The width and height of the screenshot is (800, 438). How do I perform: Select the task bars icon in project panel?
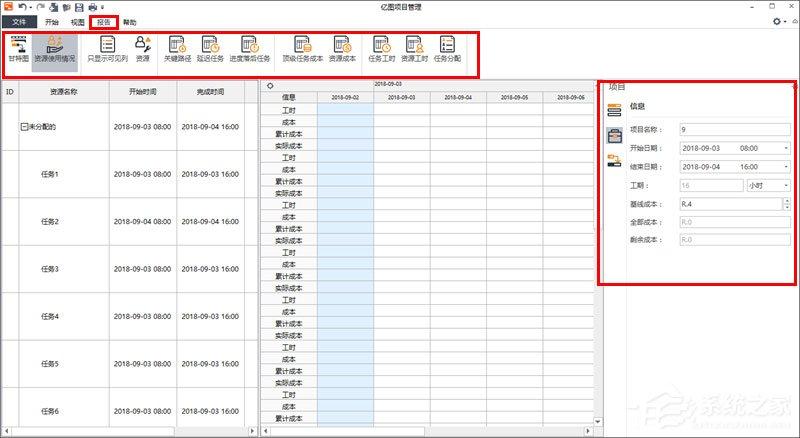click(x=614, y=109)
